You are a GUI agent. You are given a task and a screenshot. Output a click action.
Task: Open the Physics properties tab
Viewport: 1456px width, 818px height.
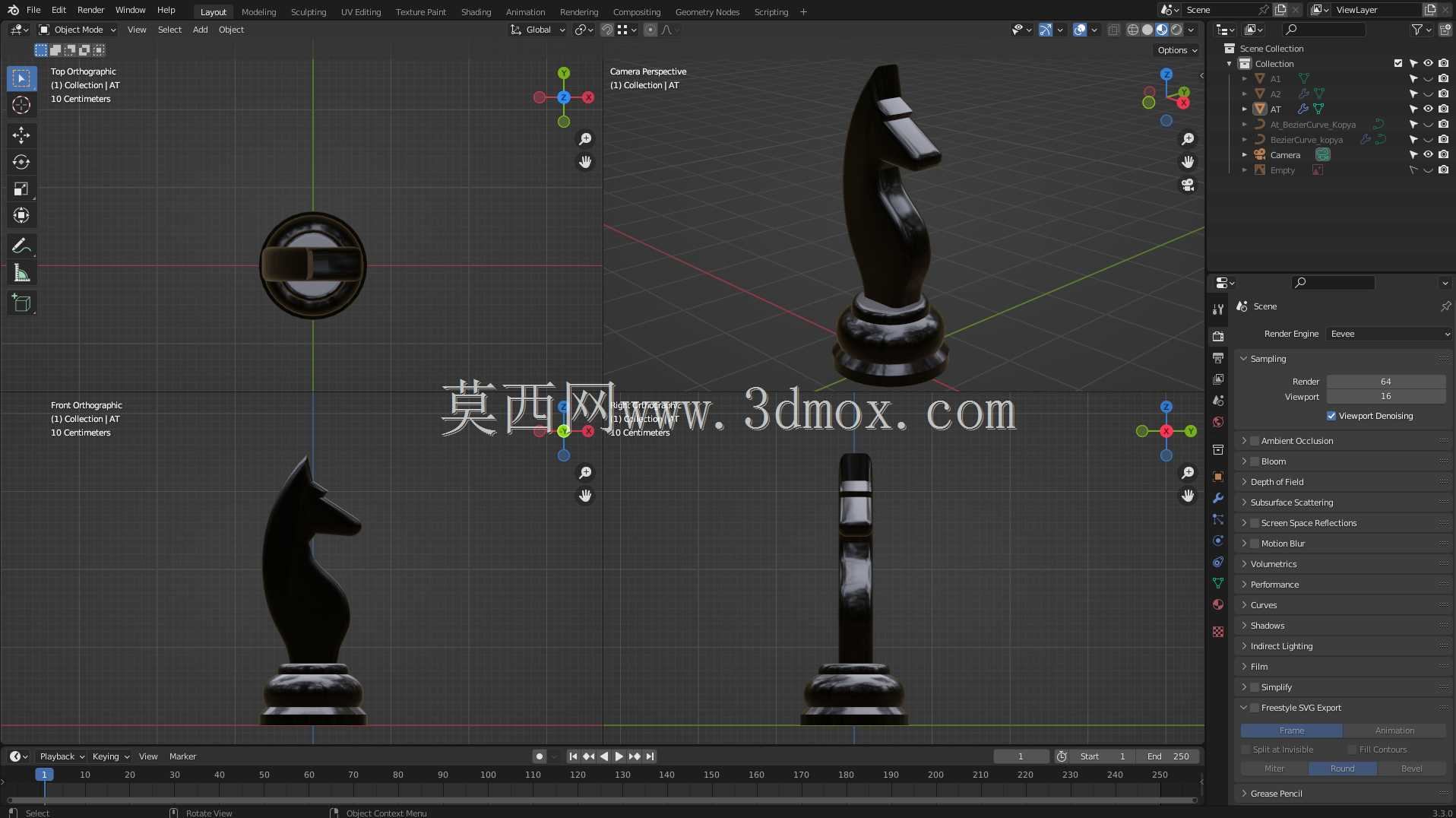coord(1218,541)
